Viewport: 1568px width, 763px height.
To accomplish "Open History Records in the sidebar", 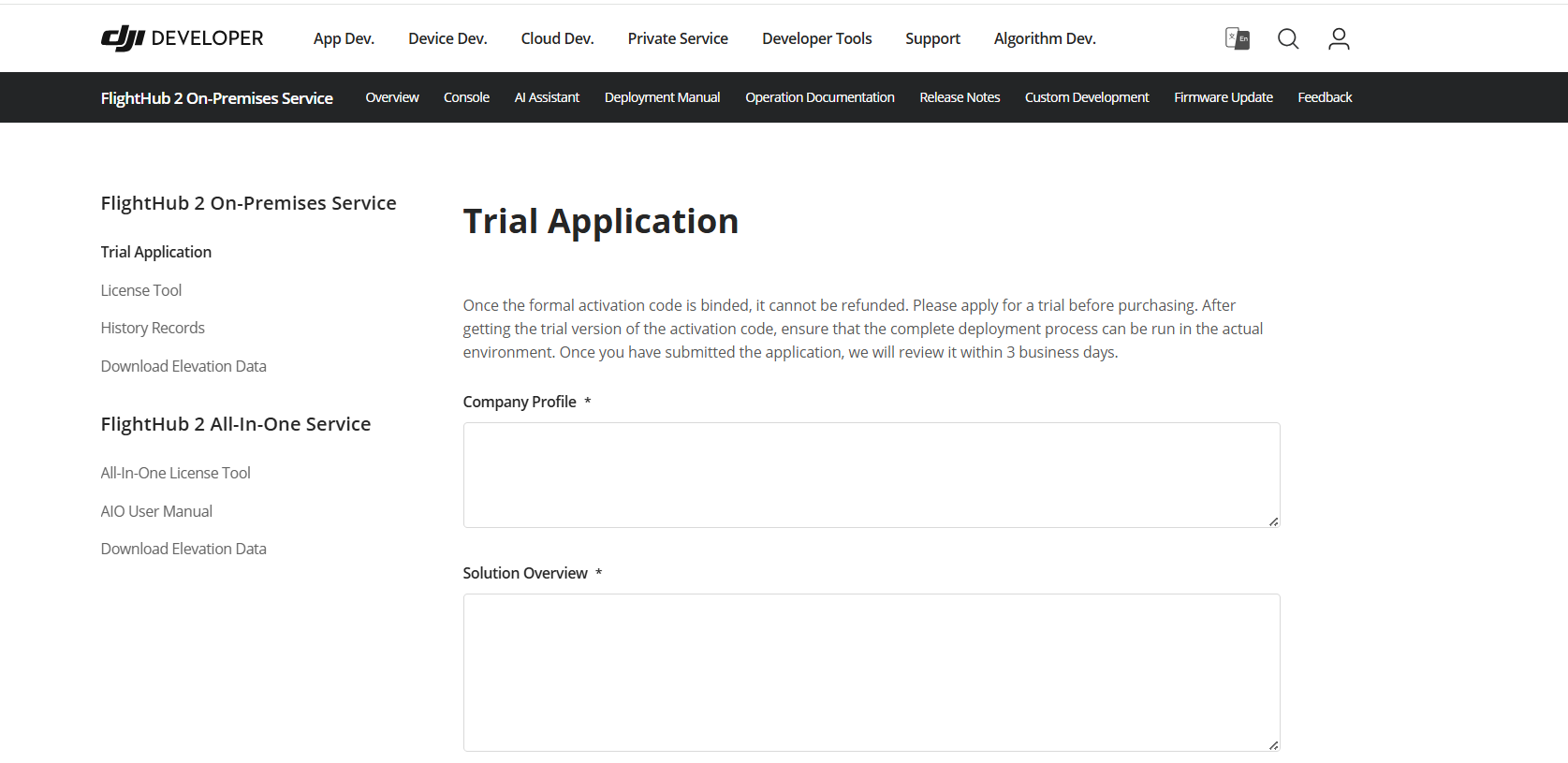I will (x=153, y=328).
